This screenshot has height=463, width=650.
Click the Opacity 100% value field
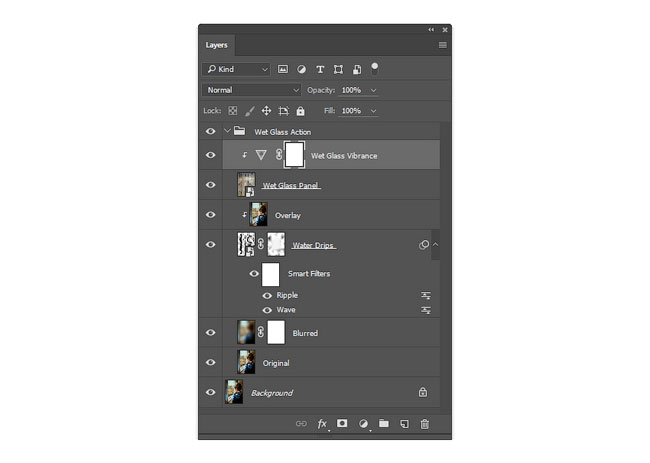352,90
